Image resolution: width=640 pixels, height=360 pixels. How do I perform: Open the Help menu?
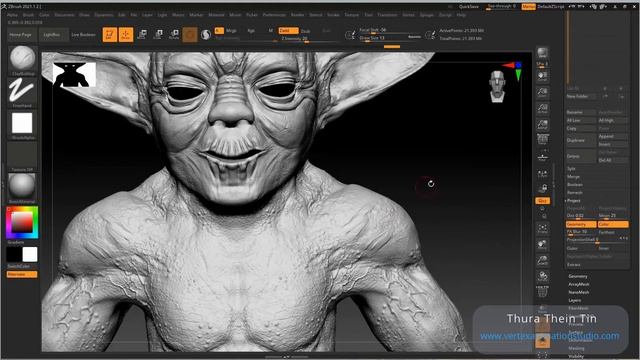[461, 15]
